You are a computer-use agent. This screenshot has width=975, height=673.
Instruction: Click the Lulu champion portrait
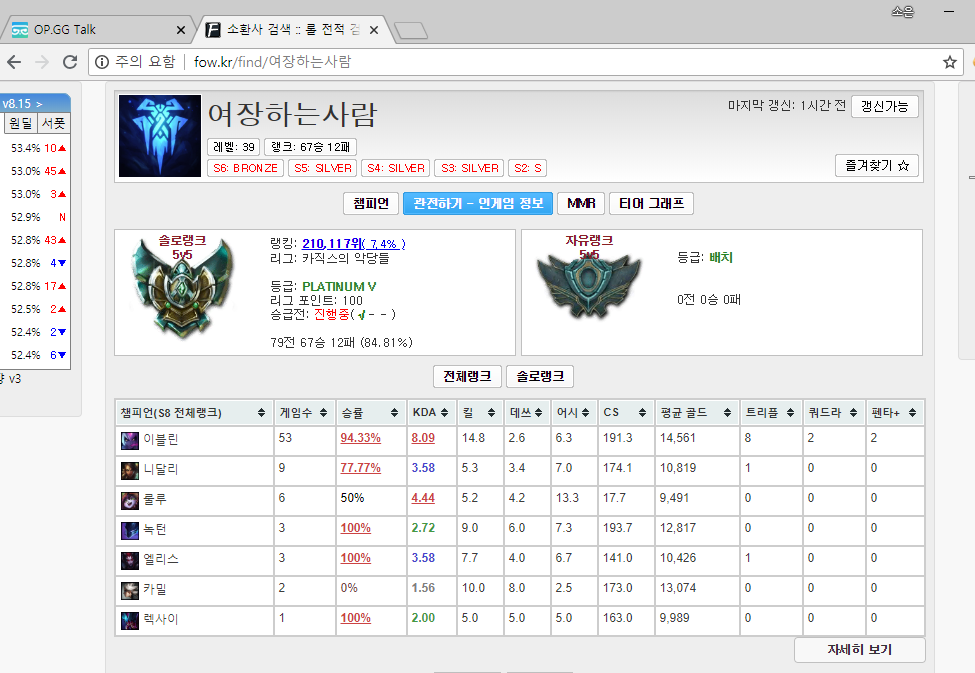(x=131, y=498)
